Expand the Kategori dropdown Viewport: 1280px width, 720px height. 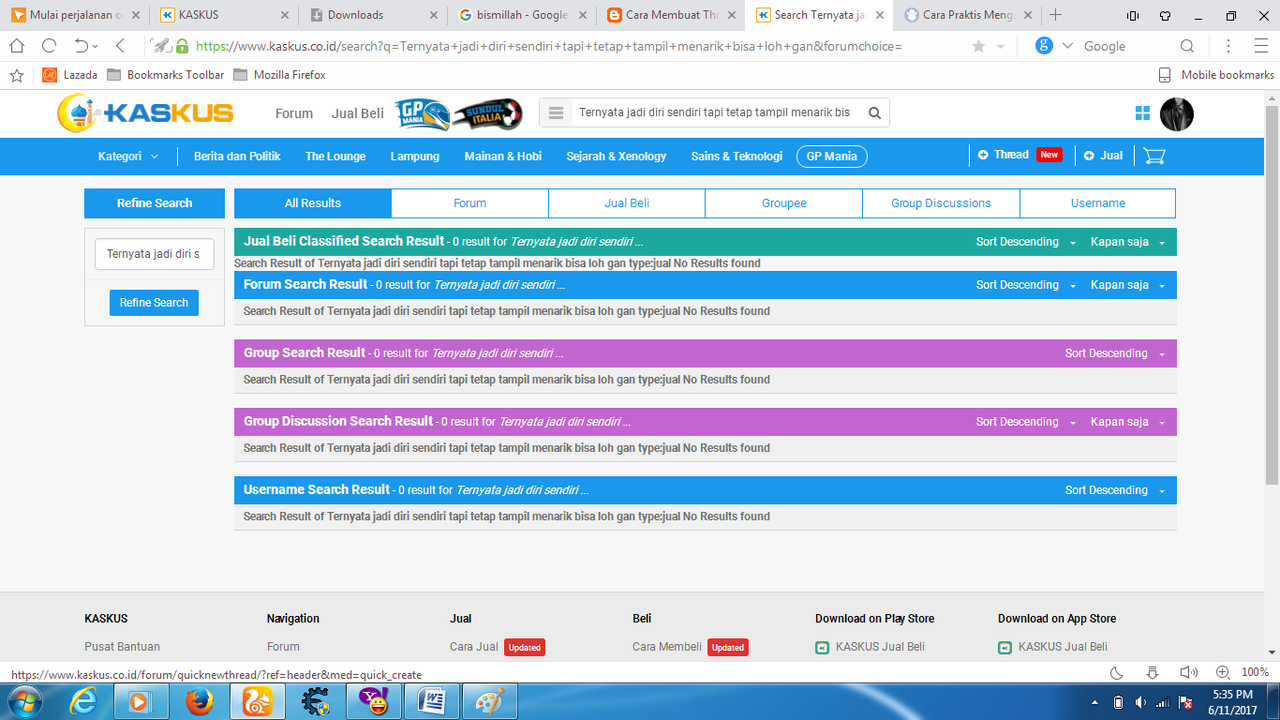[128, 156]
